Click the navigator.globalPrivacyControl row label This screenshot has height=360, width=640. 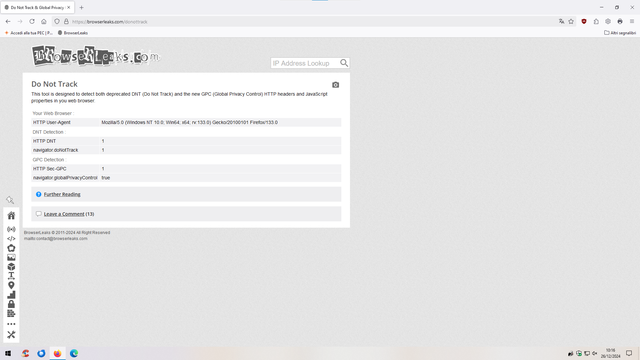point(65,178)
